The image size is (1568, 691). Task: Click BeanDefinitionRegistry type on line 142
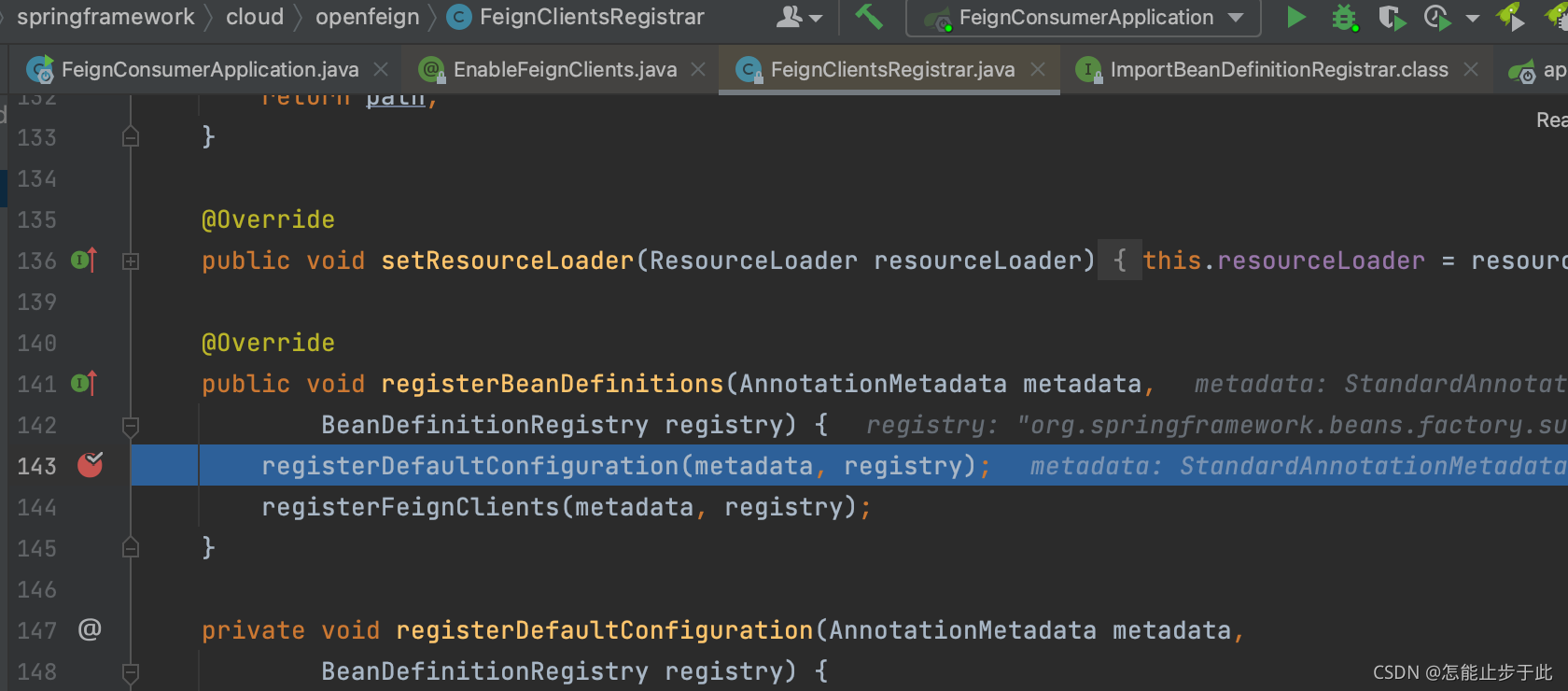click(485, 425)
